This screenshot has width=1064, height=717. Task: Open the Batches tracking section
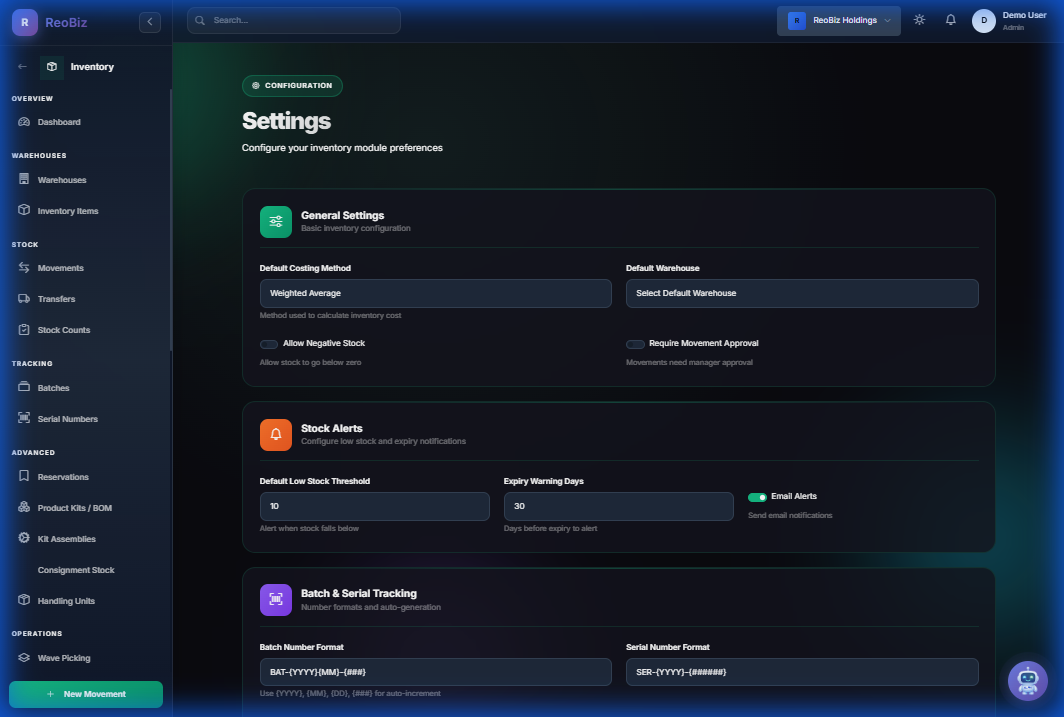point(54,388)
